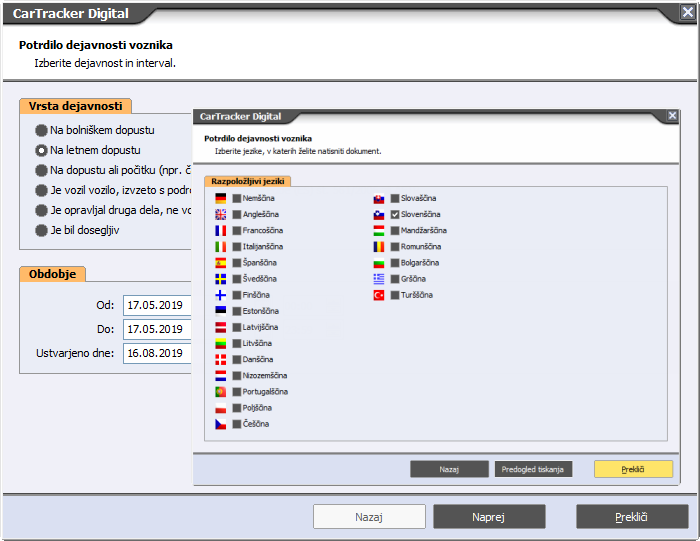700x541 pixels.
Task: Click the Bulgarian flag icon
Action: tap(379, 262)
